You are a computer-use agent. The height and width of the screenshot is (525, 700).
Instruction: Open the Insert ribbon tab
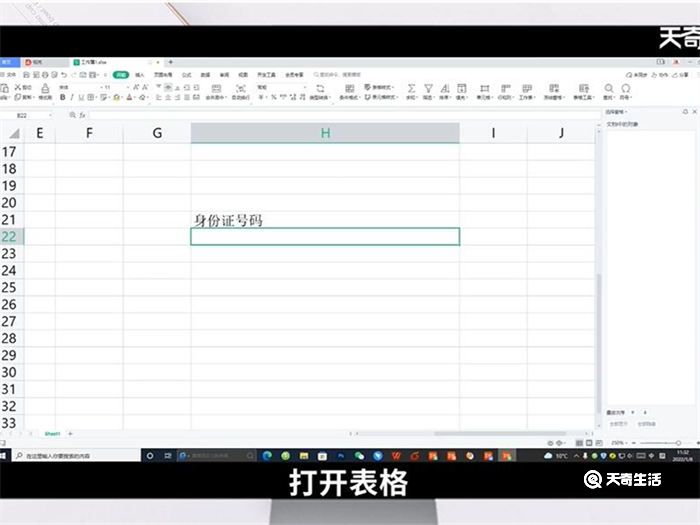[x=140, y=75]
